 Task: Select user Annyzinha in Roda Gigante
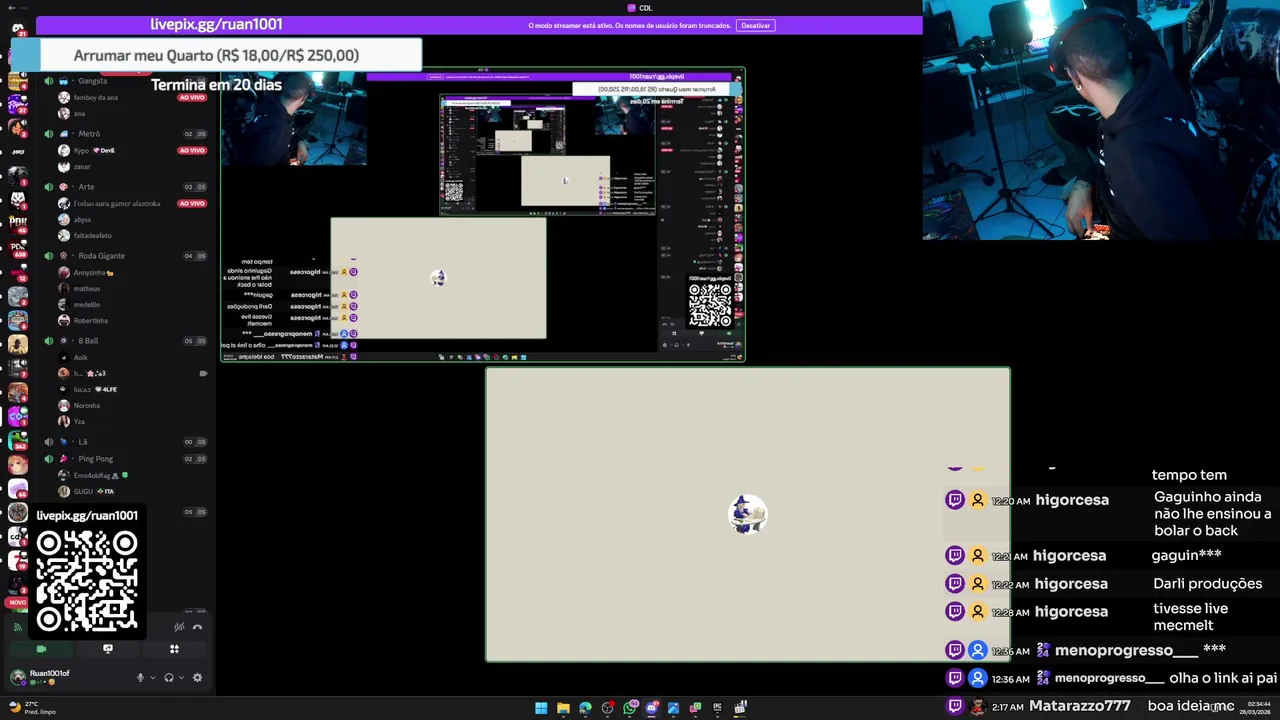point(87,272)
